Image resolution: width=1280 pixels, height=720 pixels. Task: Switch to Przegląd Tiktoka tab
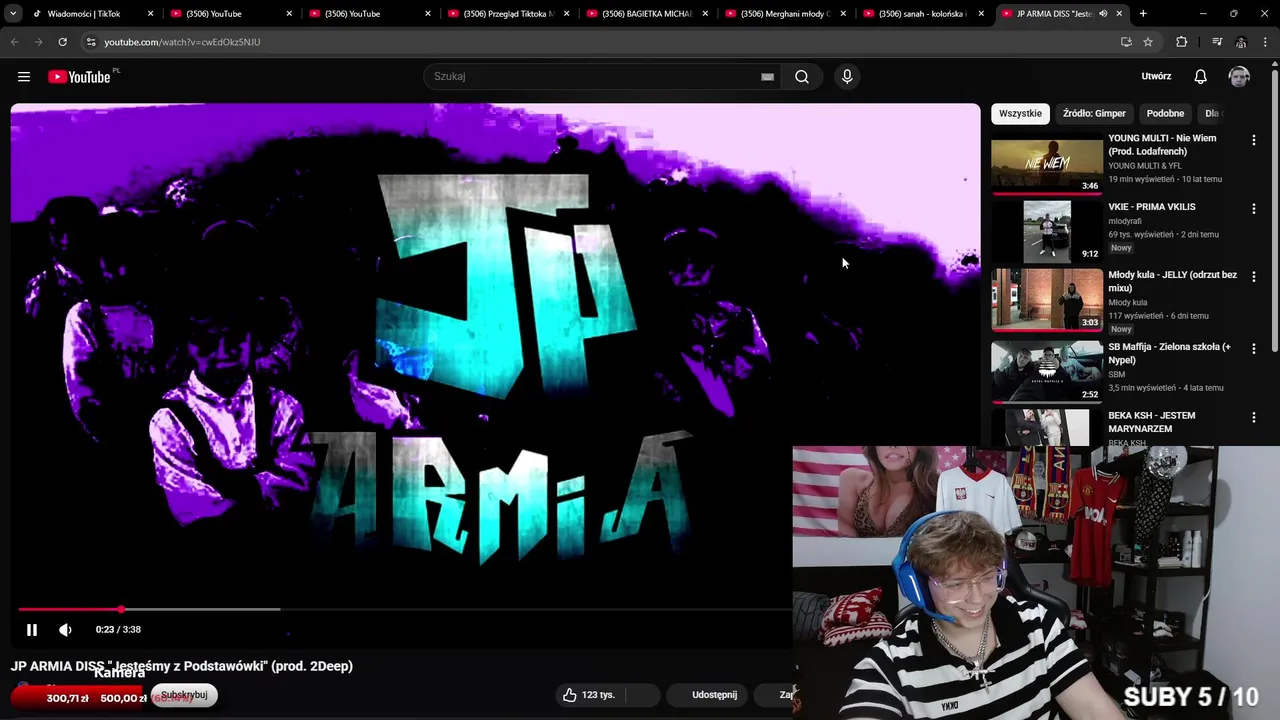coord(507,14)
